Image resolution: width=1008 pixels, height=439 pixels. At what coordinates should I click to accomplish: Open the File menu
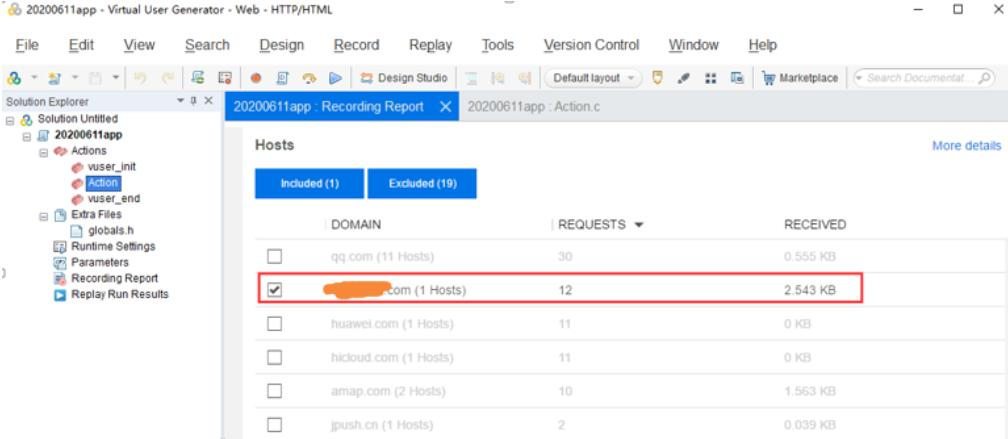(x=27, y=45)
